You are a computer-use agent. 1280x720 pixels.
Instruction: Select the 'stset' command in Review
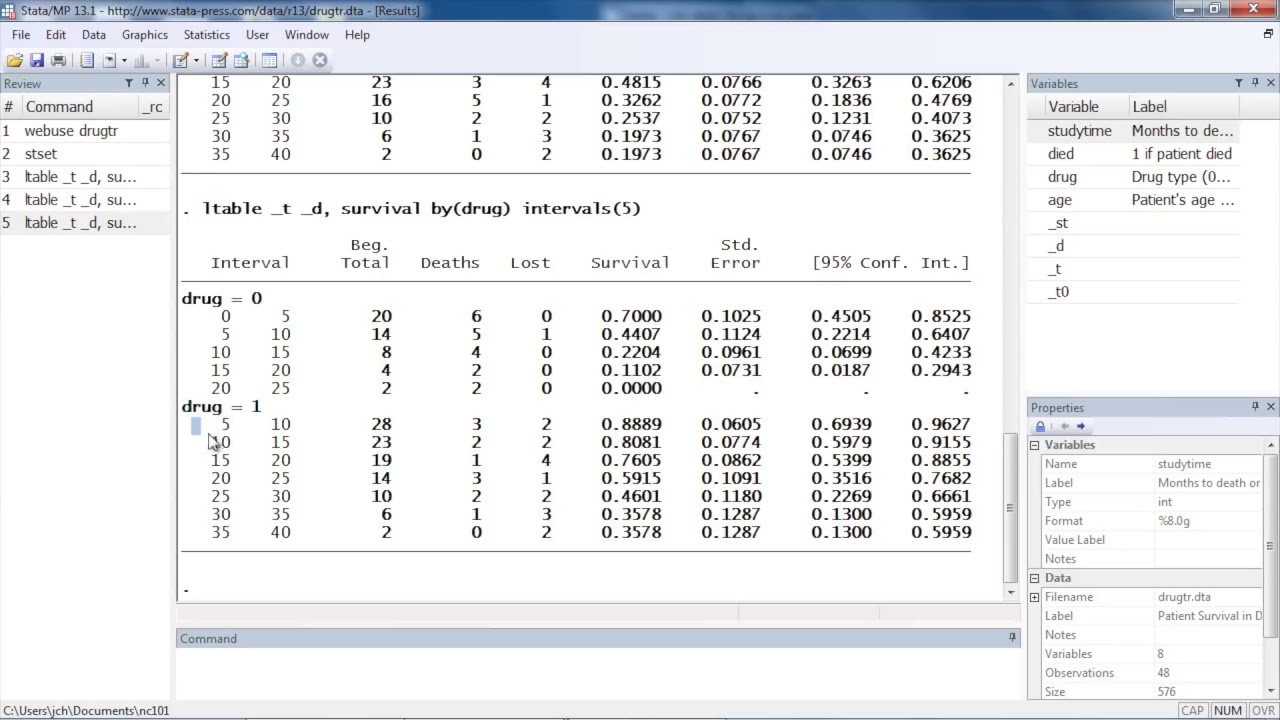[85, 154]
